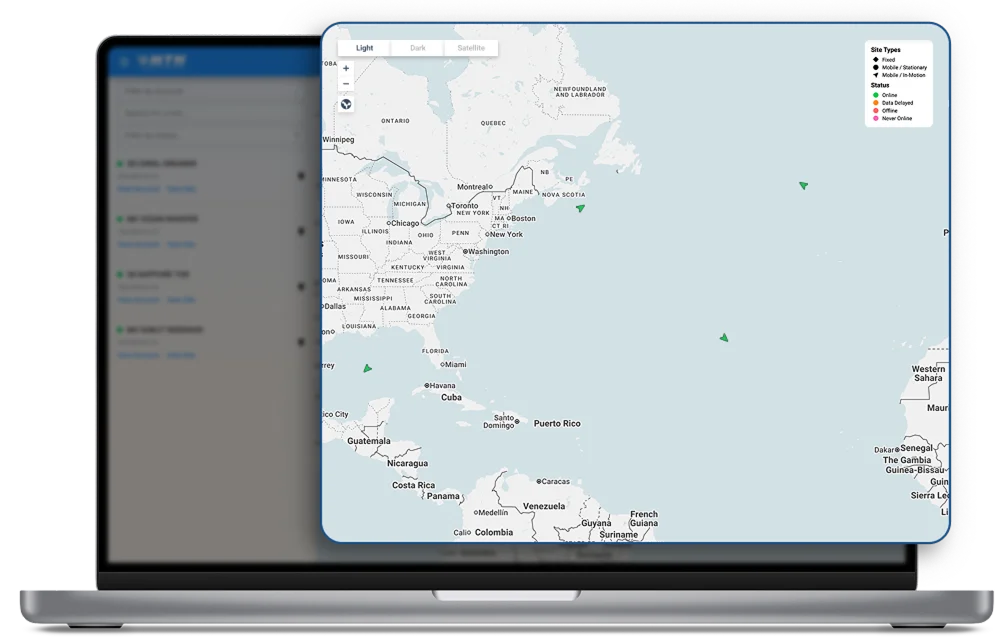The width and height of the screenshot is (1006, 639).
Task: Click the zoom in plus icon on the map
Action: pyautogui.click(x=345, y=69)
